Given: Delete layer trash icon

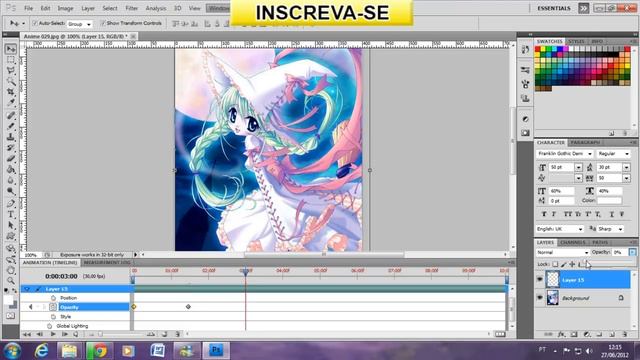Looking at the screenshot, I should [624, 334].
